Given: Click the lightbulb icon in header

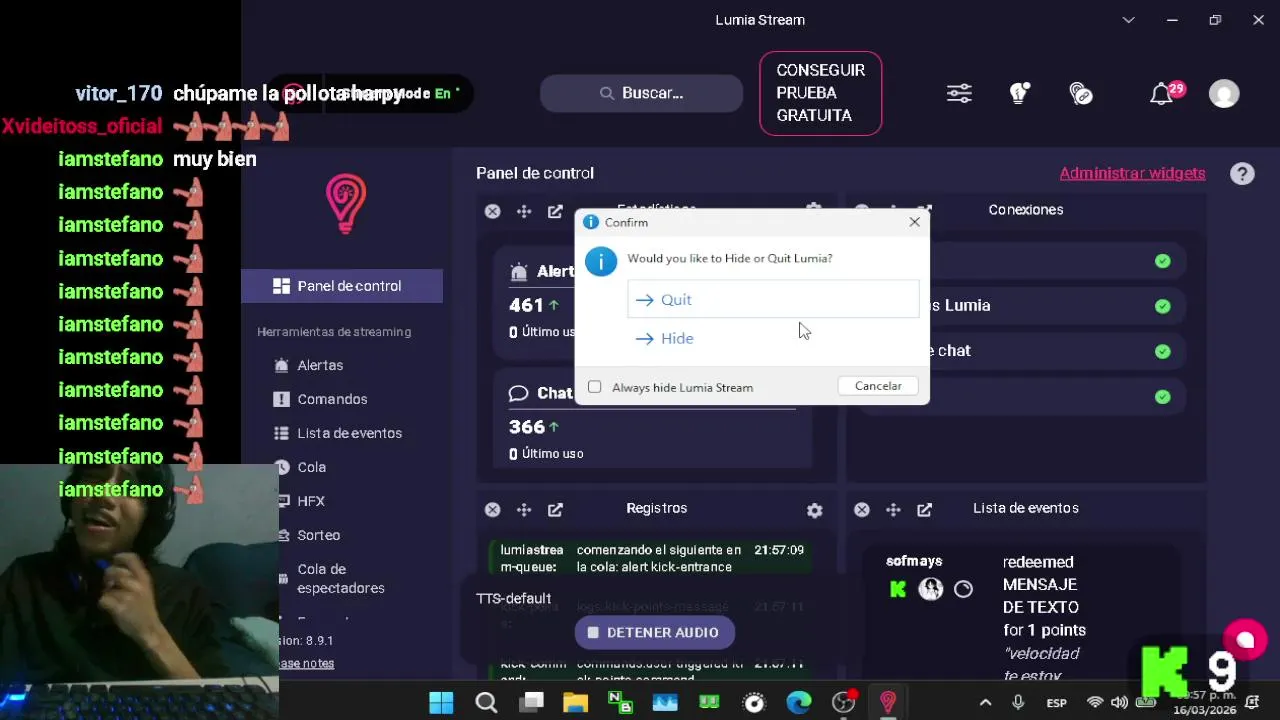Looking at the screenshot, I should pyautogui.click(x=1019, y=93).
